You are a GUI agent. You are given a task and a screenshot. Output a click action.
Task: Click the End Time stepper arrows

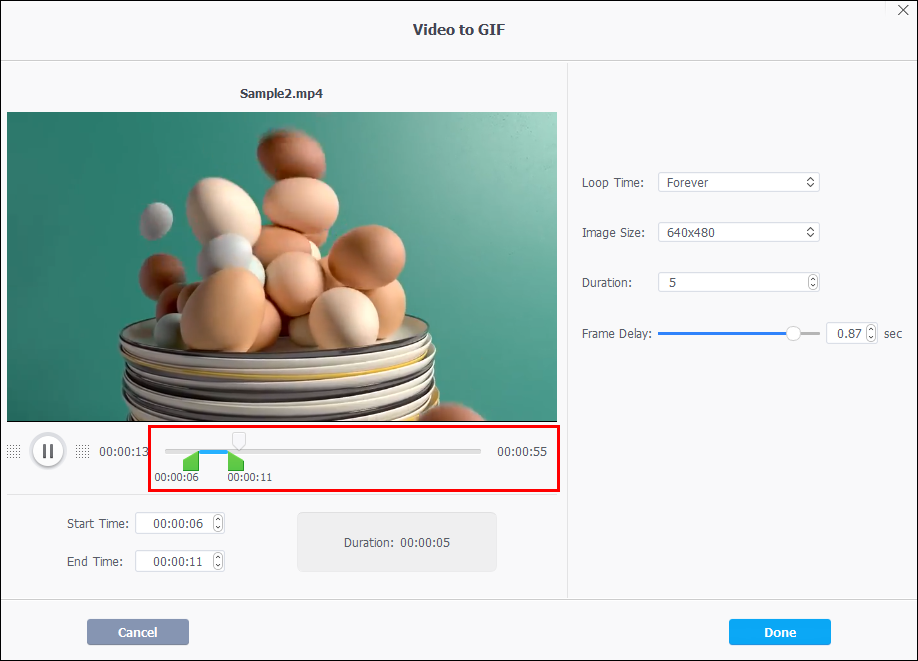[218, 561]
